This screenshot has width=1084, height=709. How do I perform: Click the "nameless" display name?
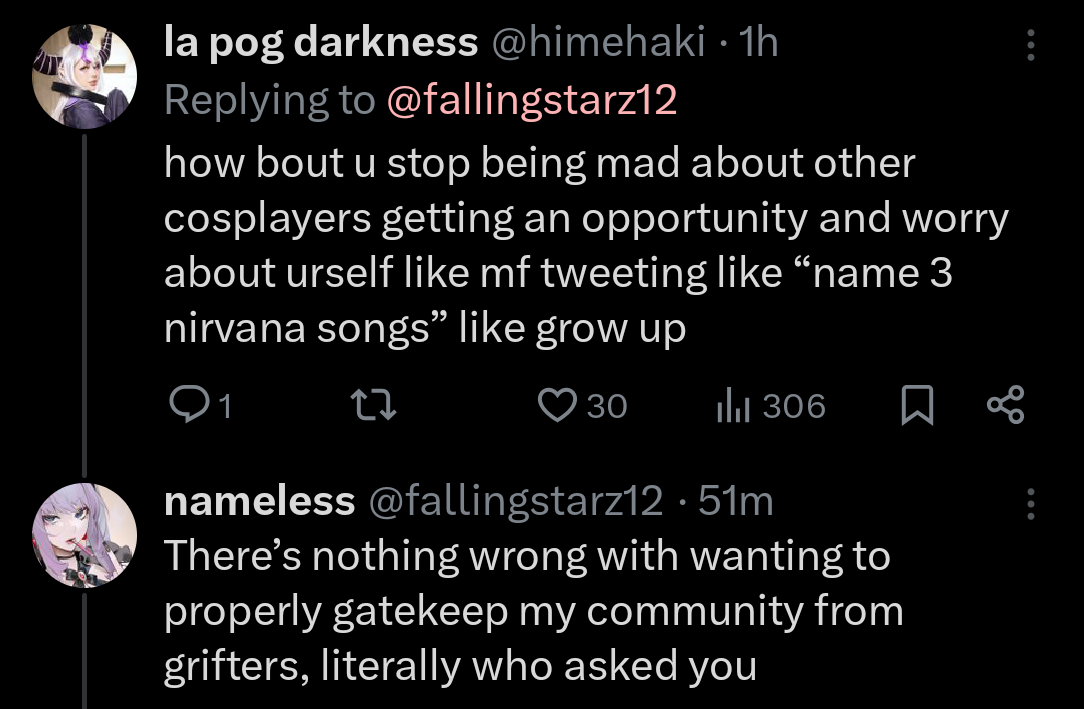pos(259,501)
